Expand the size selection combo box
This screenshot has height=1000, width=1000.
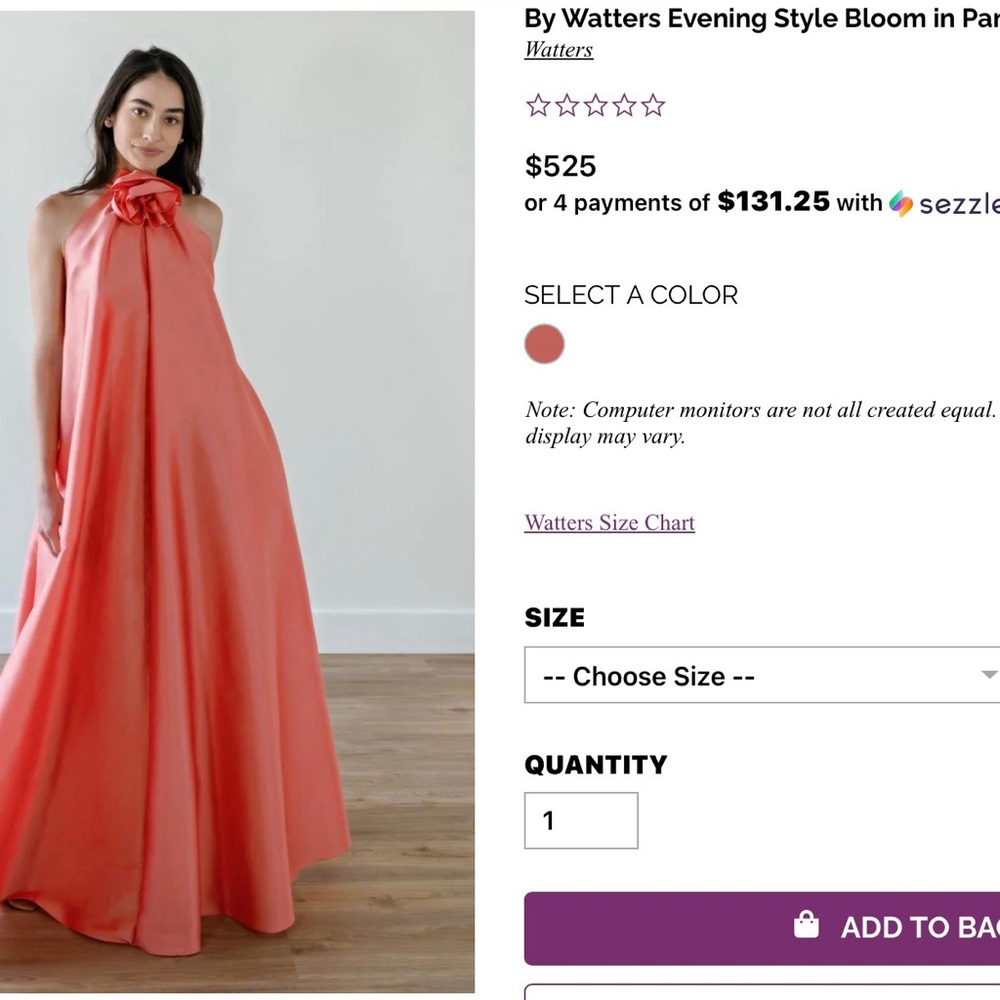pyautogui.click(x=760, y=676)
